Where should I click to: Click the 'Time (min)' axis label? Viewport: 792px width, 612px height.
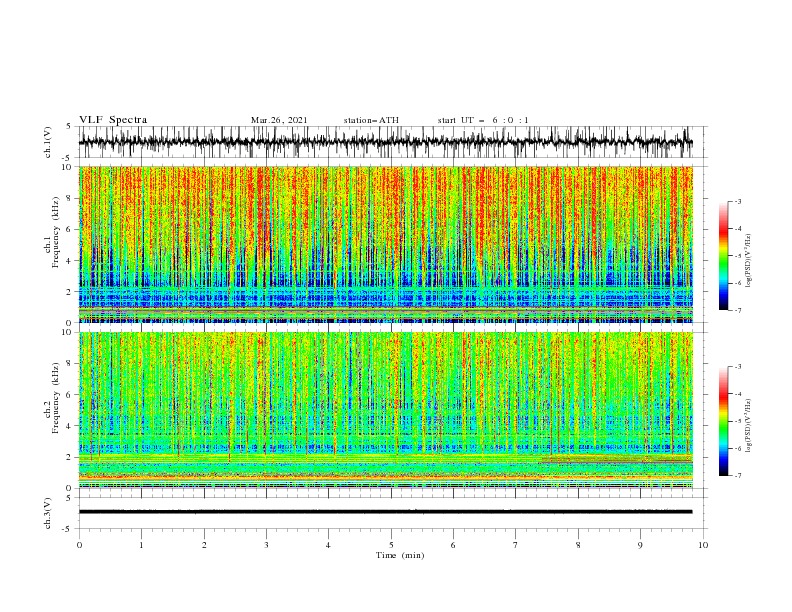[x=400, y=555]
